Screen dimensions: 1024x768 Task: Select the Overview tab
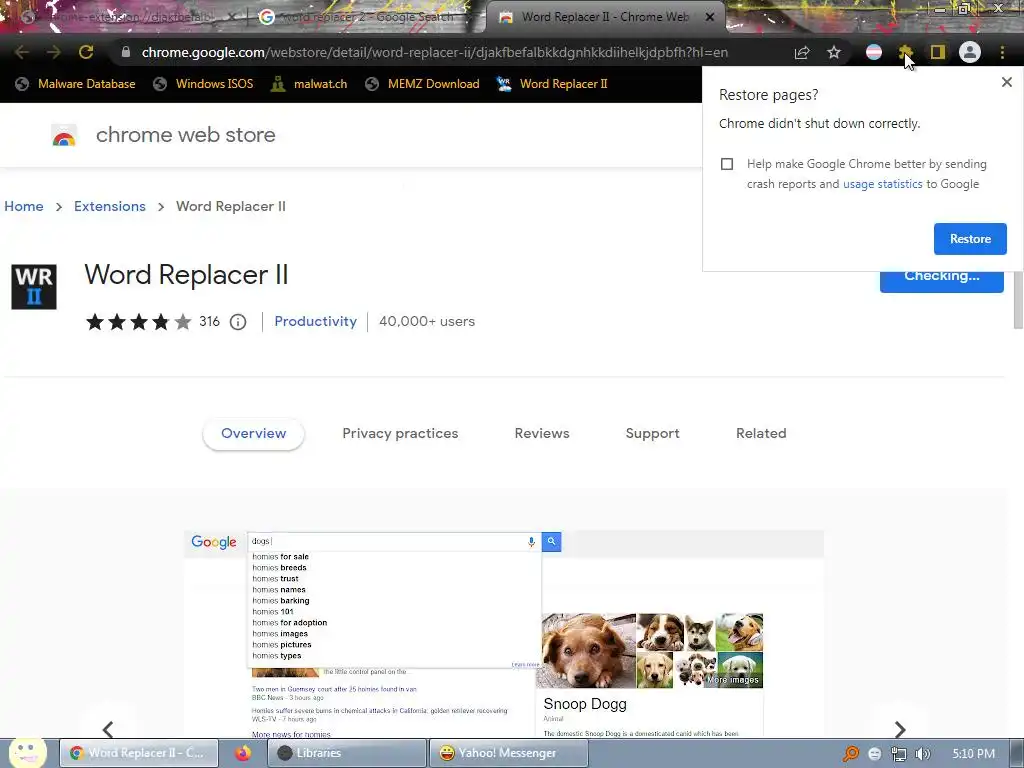pos(253,434)
